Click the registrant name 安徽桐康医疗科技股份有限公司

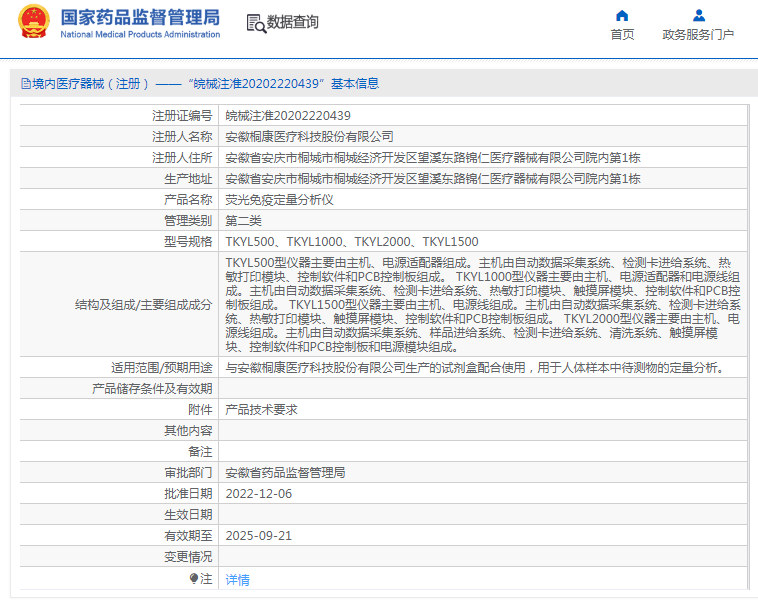pyautogui.click(x=309, y=136)
